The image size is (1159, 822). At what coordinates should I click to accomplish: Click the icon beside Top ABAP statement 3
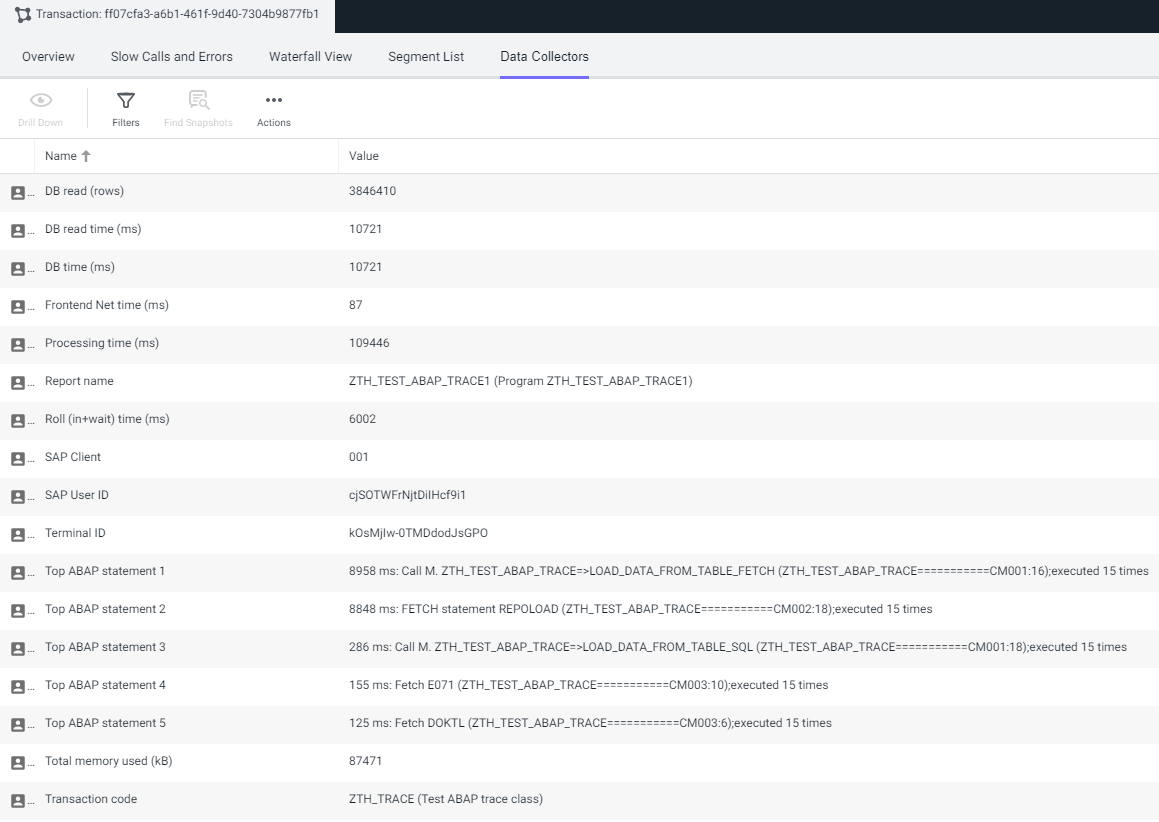[x=18, y=649]
